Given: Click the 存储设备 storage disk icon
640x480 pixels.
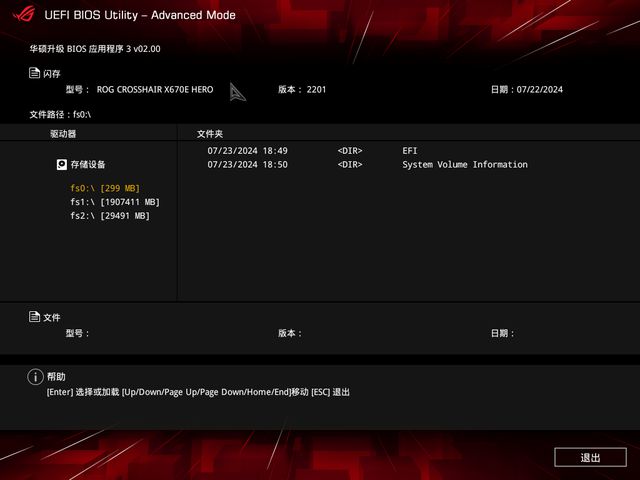Looking at the screenshot, I should click(62, 164).
